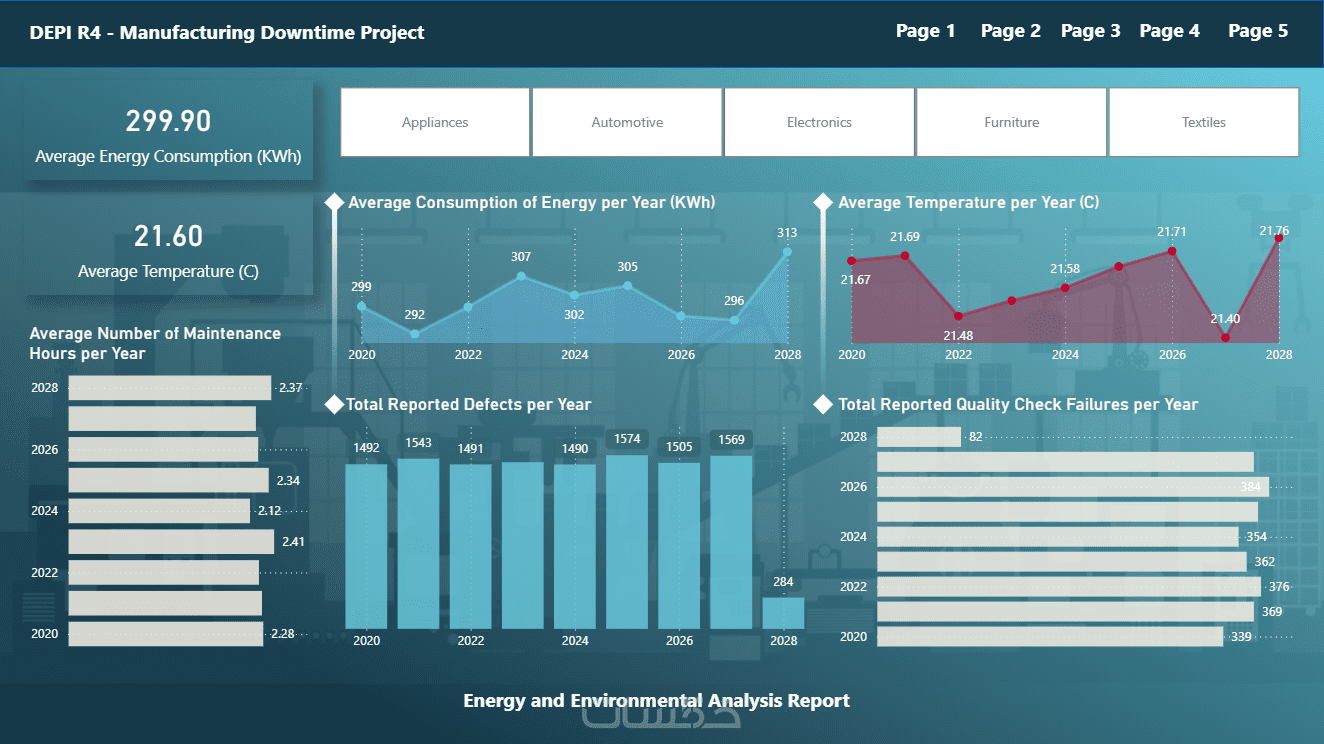The image size is (1324, 744).
Task: Select the 2028 maintenance hours bar (2.37)
Action: [170, 388]
